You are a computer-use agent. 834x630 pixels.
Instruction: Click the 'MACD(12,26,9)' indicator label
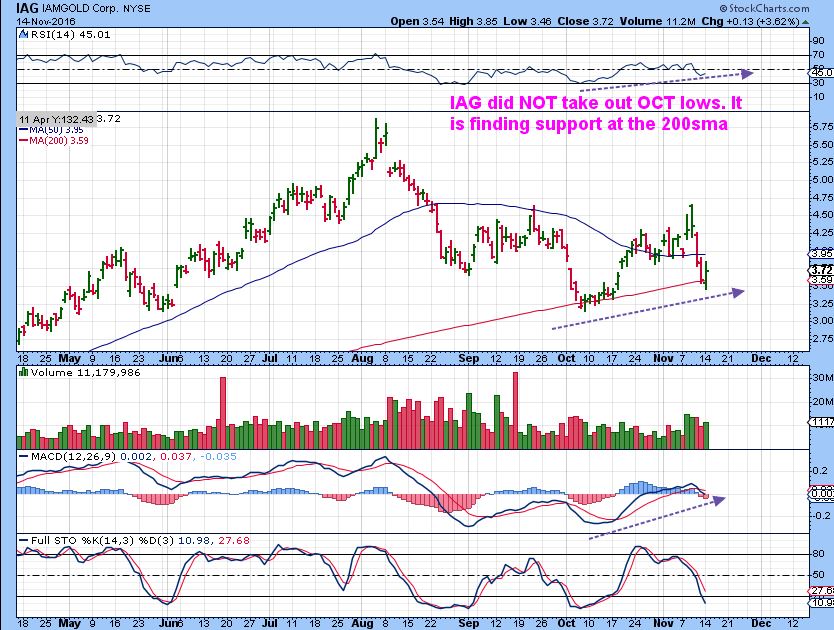74,457
